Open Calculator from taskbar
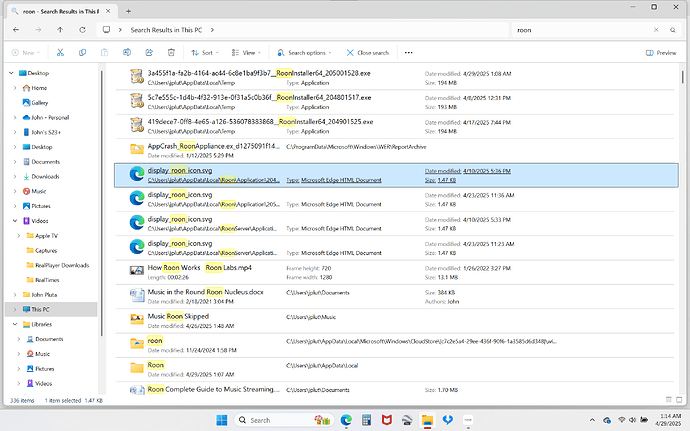The height and width of the screenshot is (431, 690). [366, 420]
